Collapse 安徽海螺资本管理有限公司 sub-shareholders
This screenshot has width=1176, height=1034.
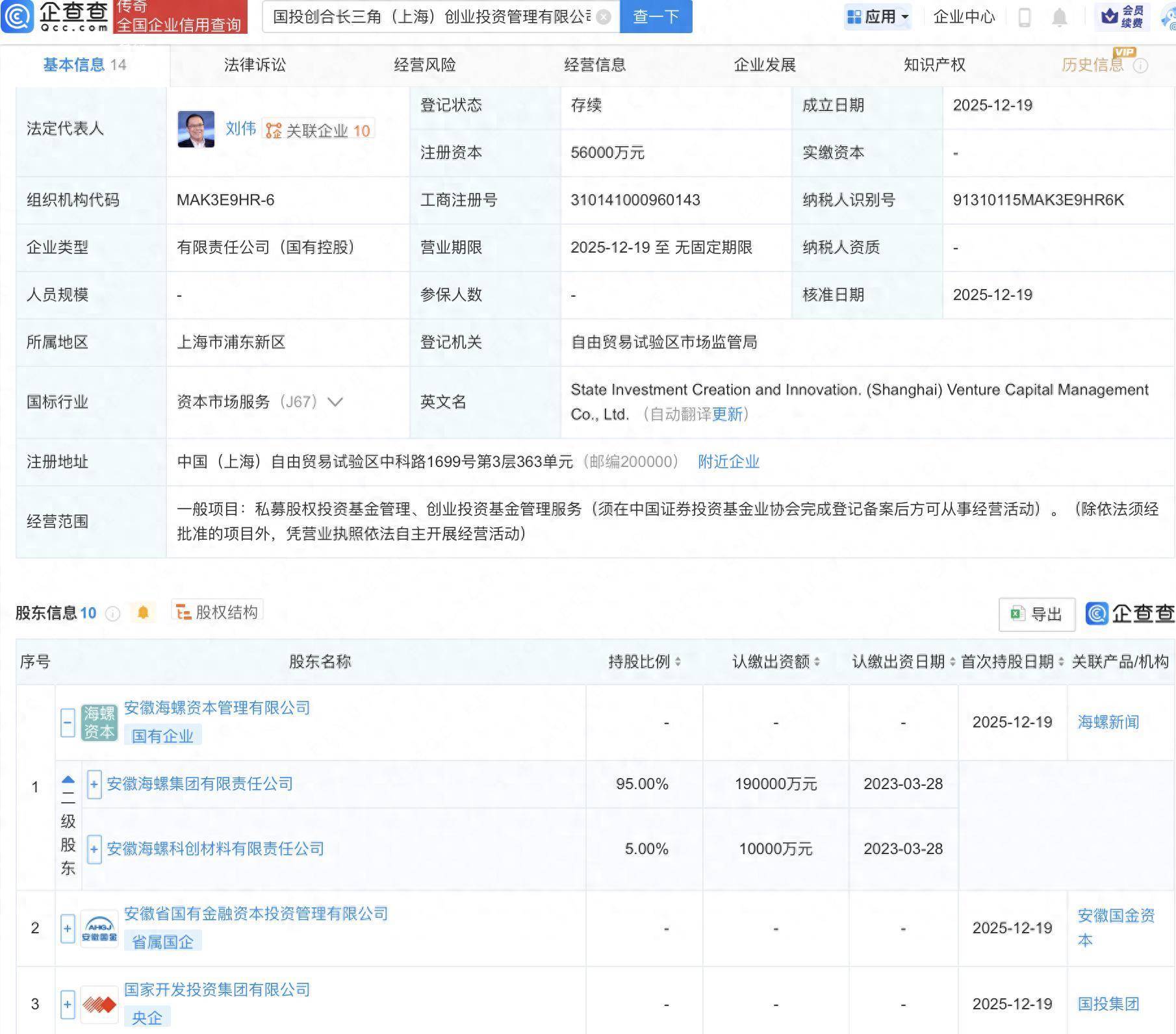pyautogui.click(x=68, y=722)
